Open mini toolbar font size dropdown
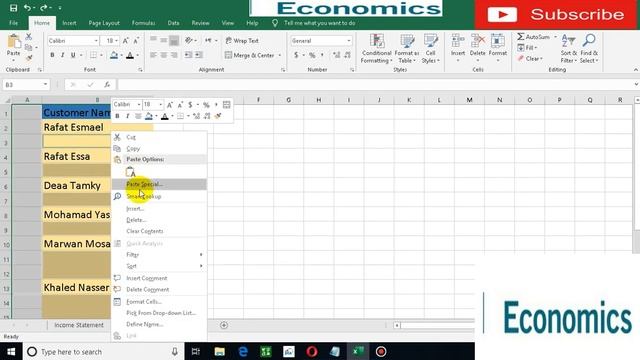The width and height of the screenshot is (640, 360). [x=160, y=105]
